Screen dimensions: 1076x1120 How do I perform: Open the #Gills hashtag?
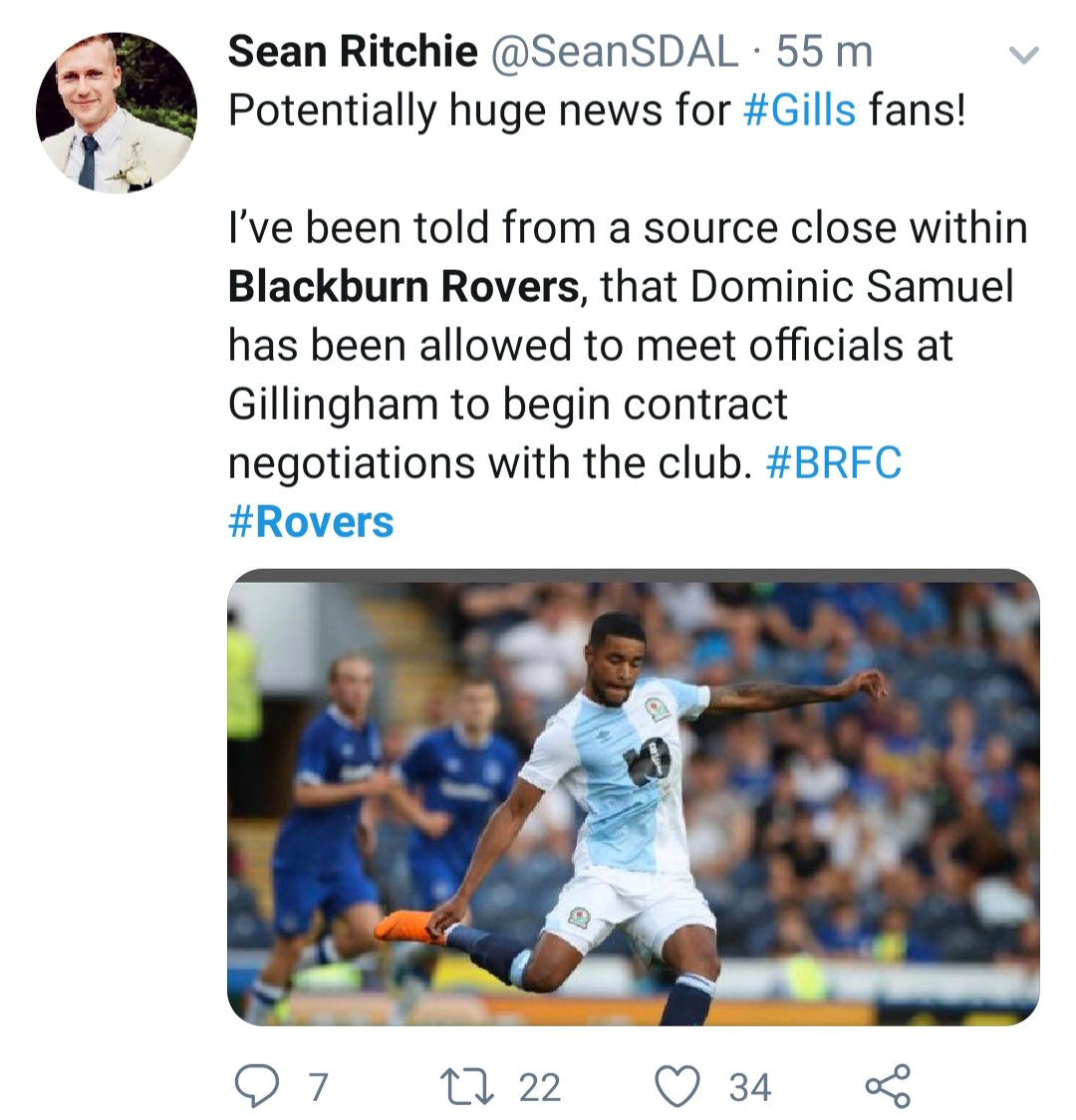coord(799,111)
